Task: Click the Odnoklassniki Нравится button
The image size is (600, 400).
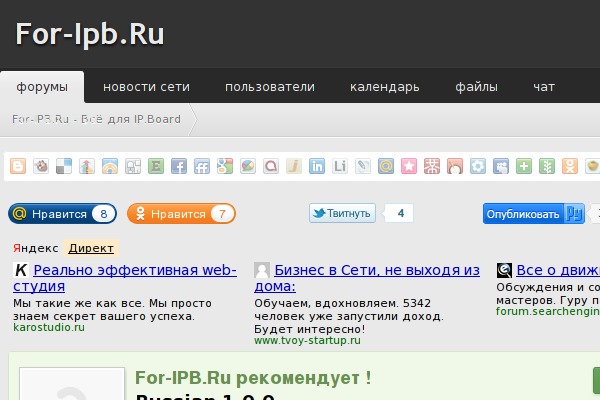Action: click(x=181, y=214)
